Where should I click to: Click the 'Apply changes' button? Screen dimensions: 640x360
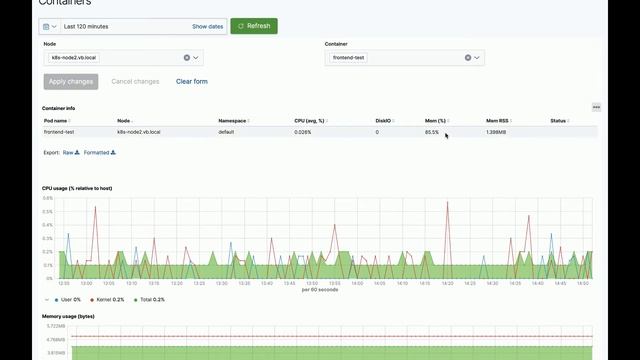pos(71,82)
